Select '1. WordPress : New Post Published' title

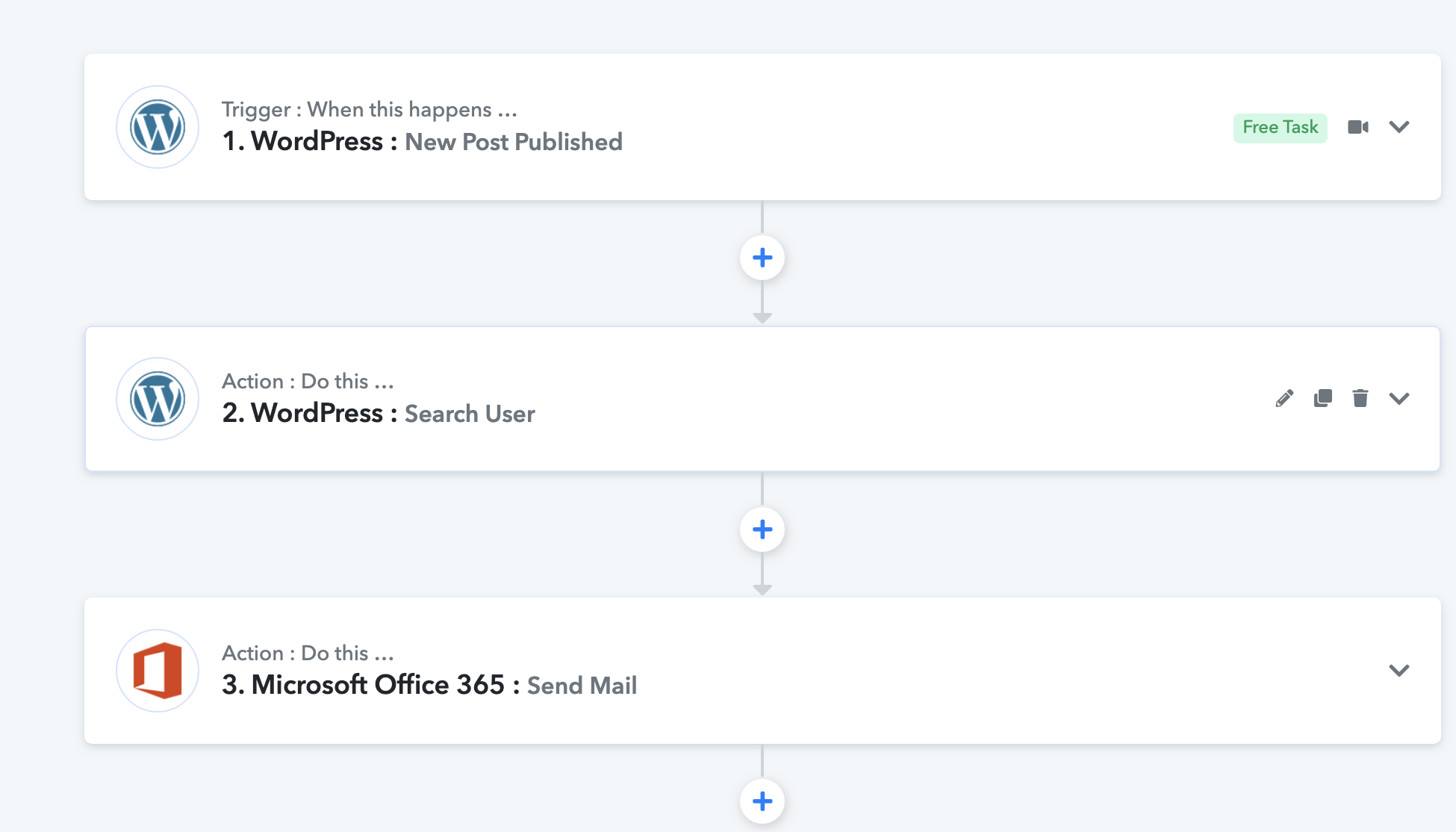423,142
